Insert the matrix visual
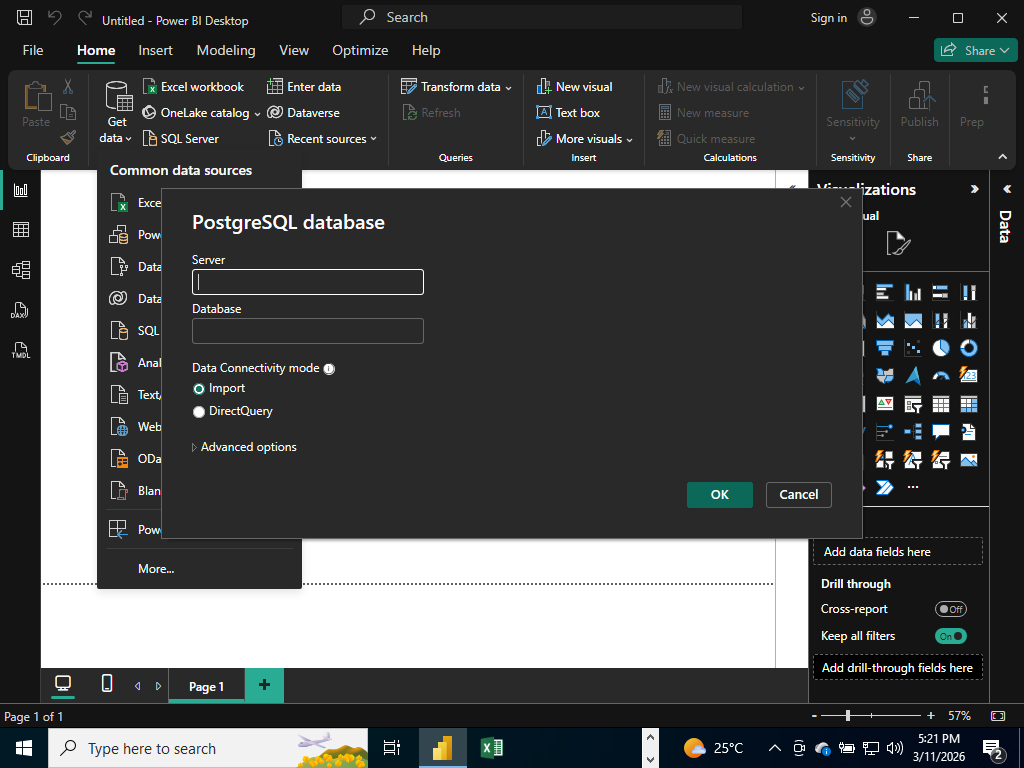 [968, 404]
